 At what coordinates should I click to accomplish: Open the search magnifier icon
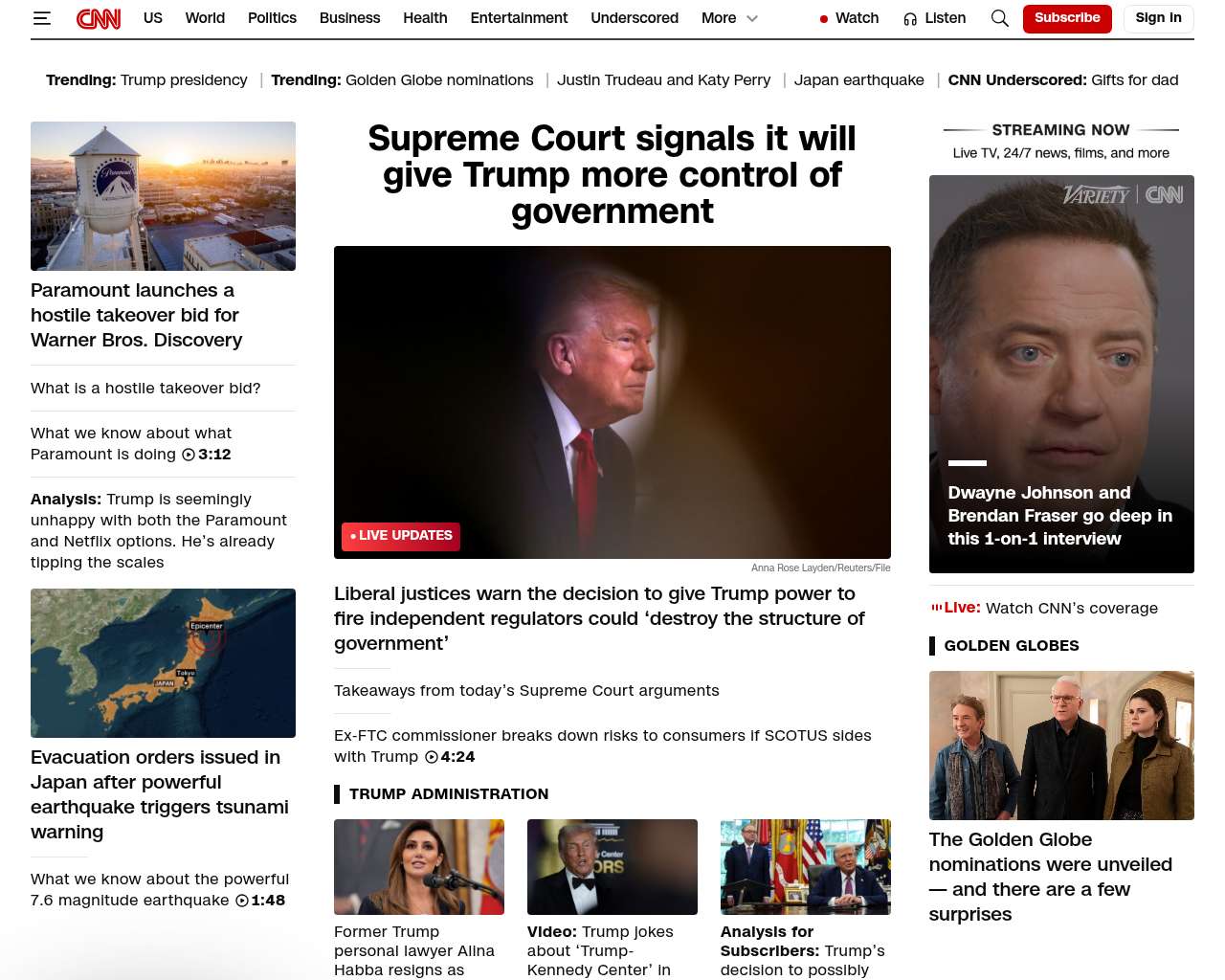coord(1000,18)
